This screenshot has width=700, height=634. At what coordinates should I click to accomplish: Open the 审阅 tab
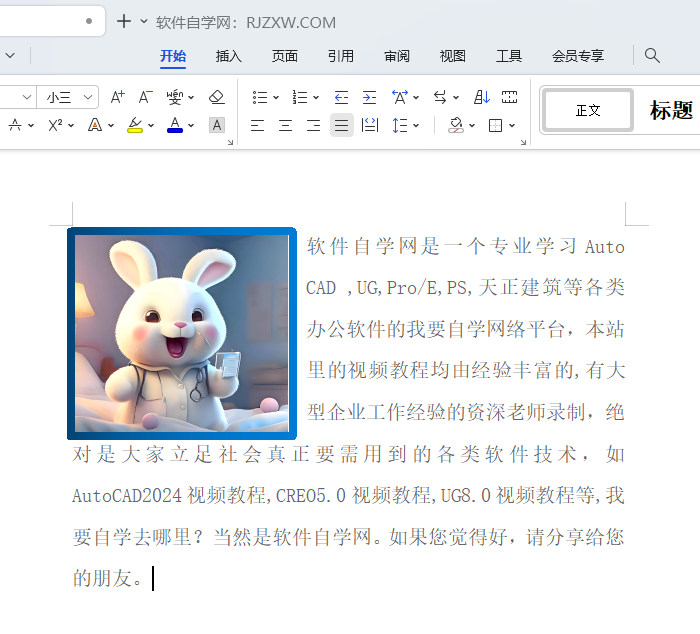tap(397, 56)
